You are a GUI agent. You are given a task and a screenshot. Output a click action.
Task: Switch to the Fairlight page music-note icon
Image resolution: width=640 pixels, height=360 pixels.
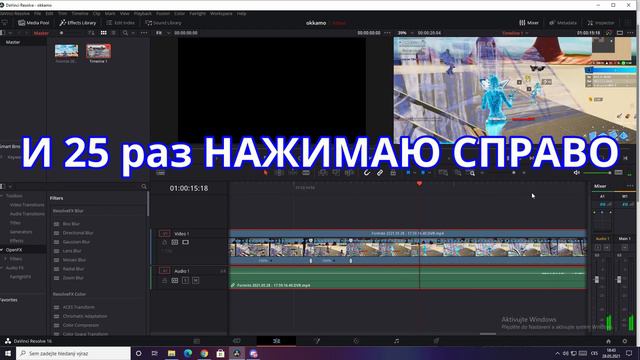click(396, 341)
